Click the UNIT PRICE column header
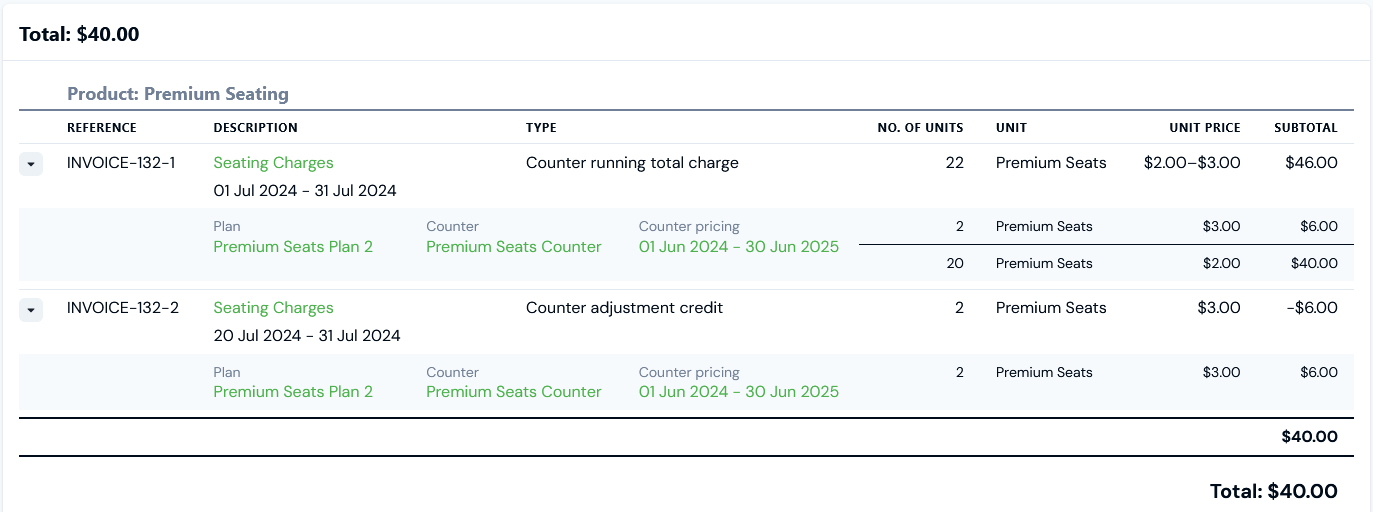The image size is (1373, 512). [1205, 128]
